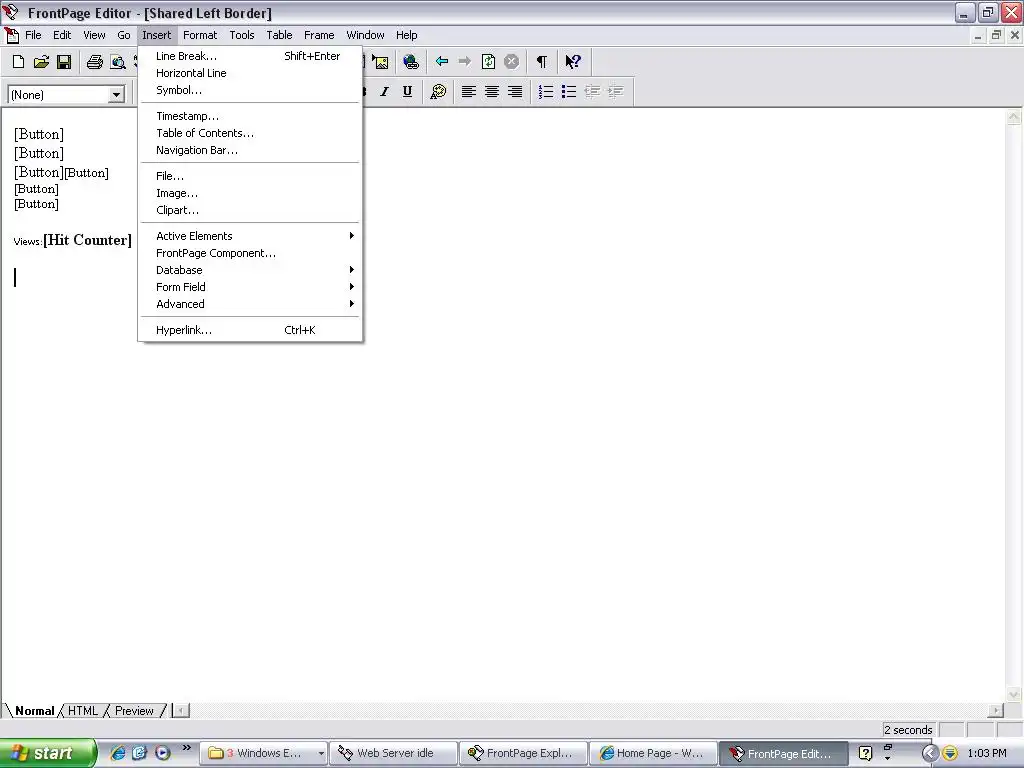1024x768 pixels.
Task: Align text right
Action: pyautogui.click(x=515, y=91)
